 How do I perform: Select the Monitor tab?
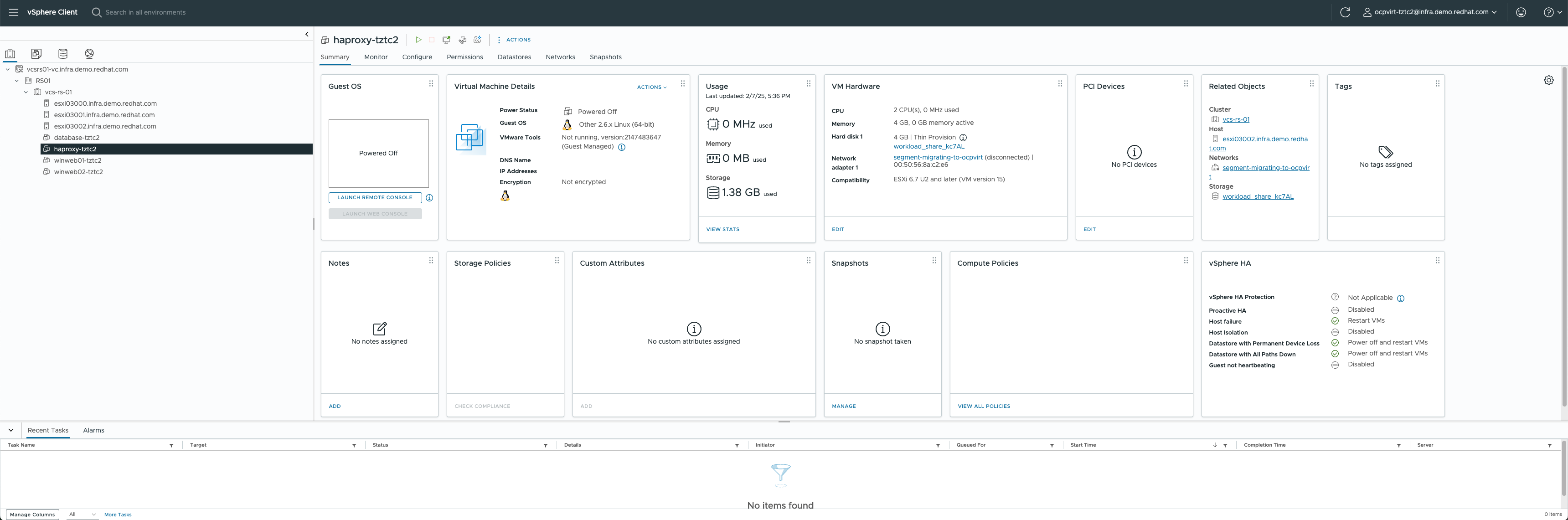pos(376,56)
